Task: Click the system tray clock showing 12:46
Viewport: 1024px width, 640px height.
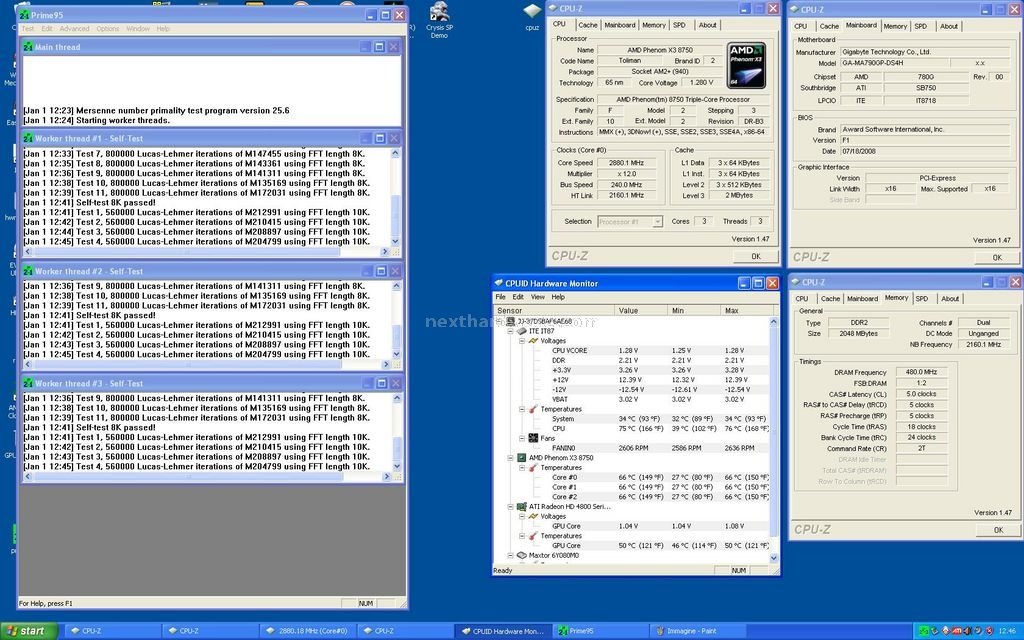Action: tap(1007, 631)
